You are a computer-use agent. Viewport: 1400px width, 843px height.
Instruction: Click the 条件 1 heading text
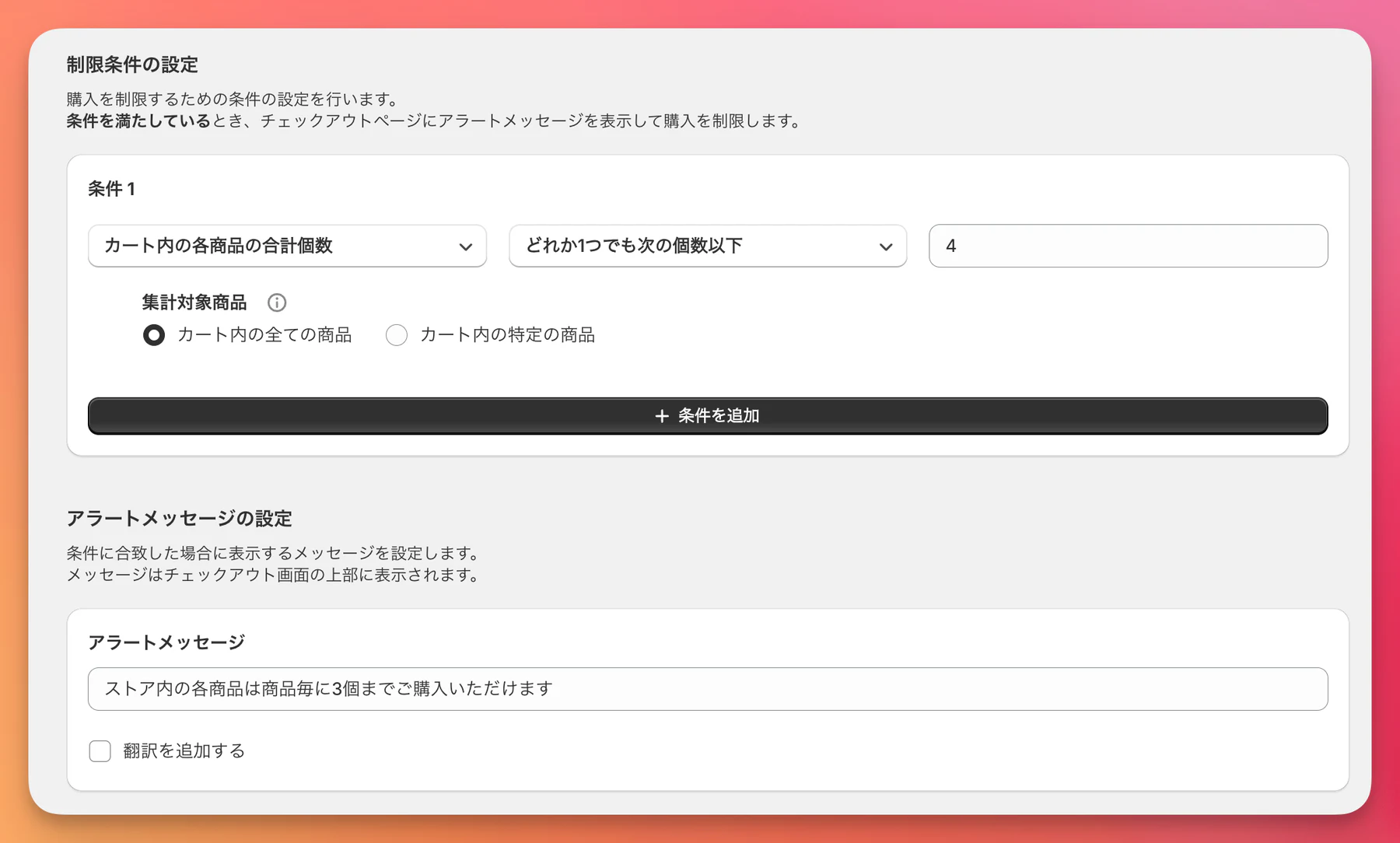[x=111, y=189]
